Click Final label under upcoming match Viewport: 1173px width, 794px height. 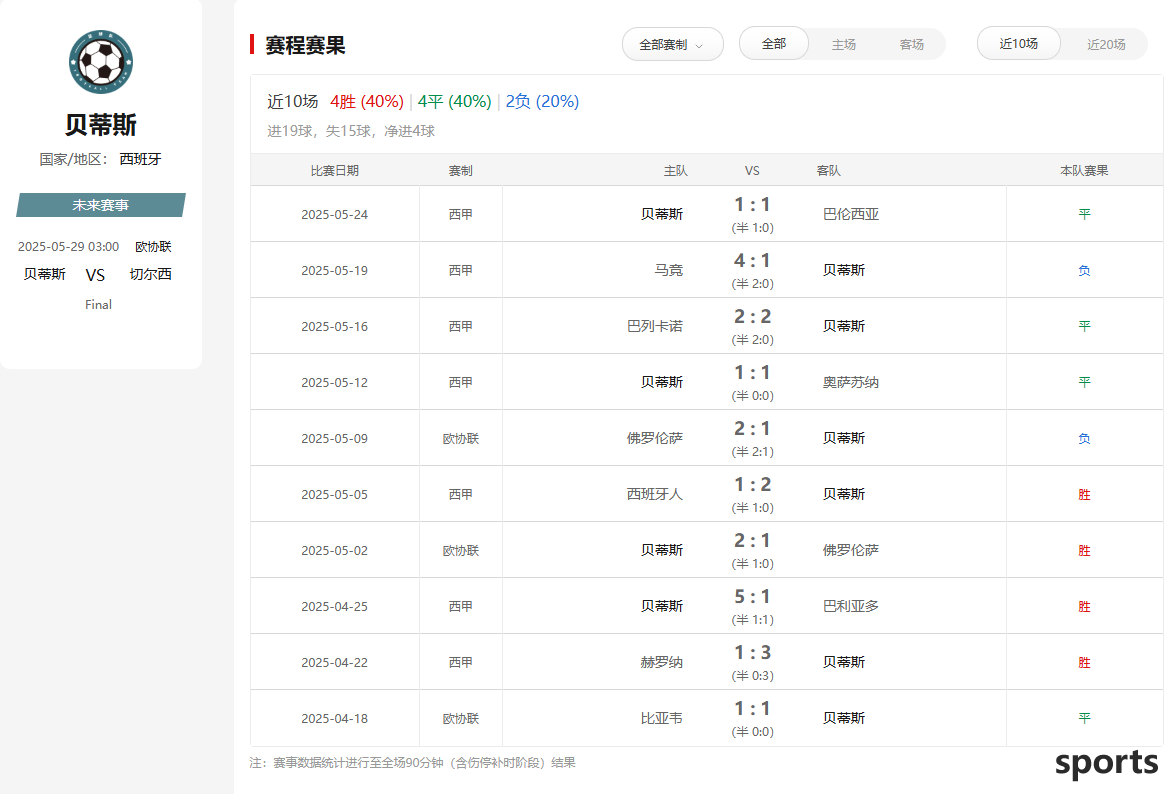pyautogui.click(x=98, y=305)
